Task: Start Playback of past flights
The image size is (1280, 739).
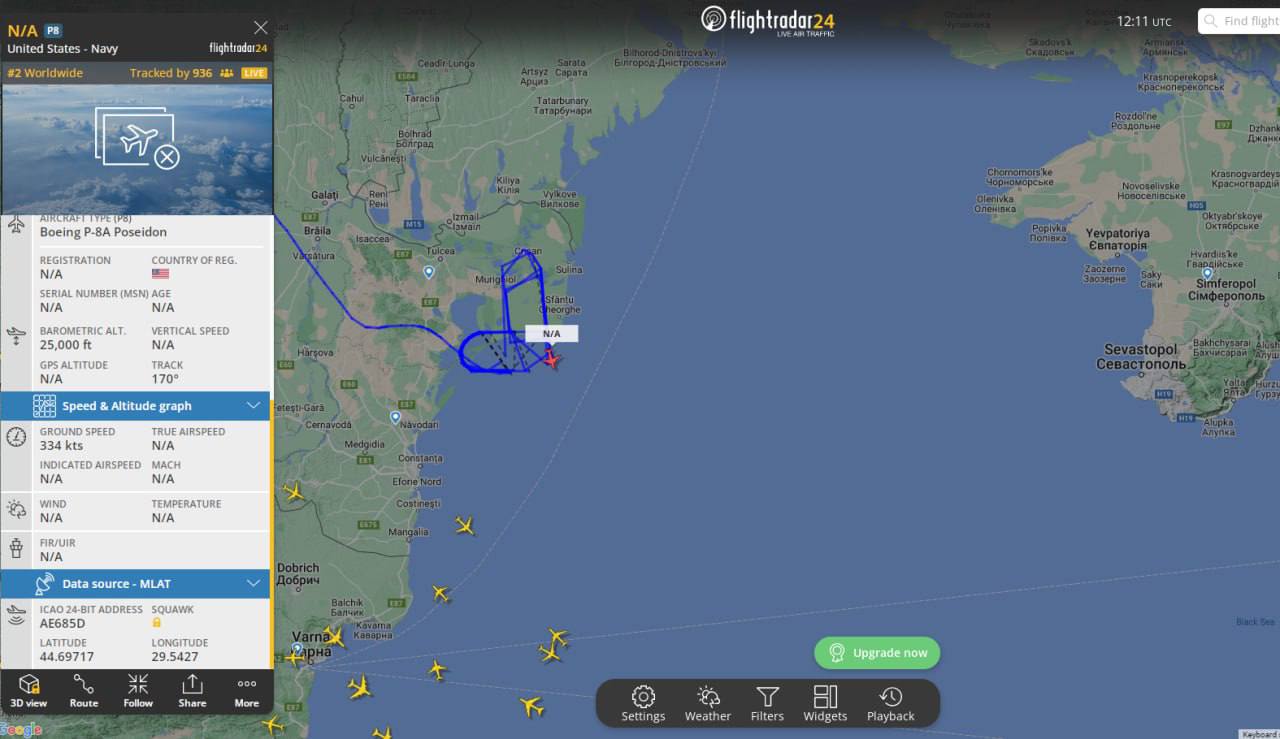Action: coord(890,703)
